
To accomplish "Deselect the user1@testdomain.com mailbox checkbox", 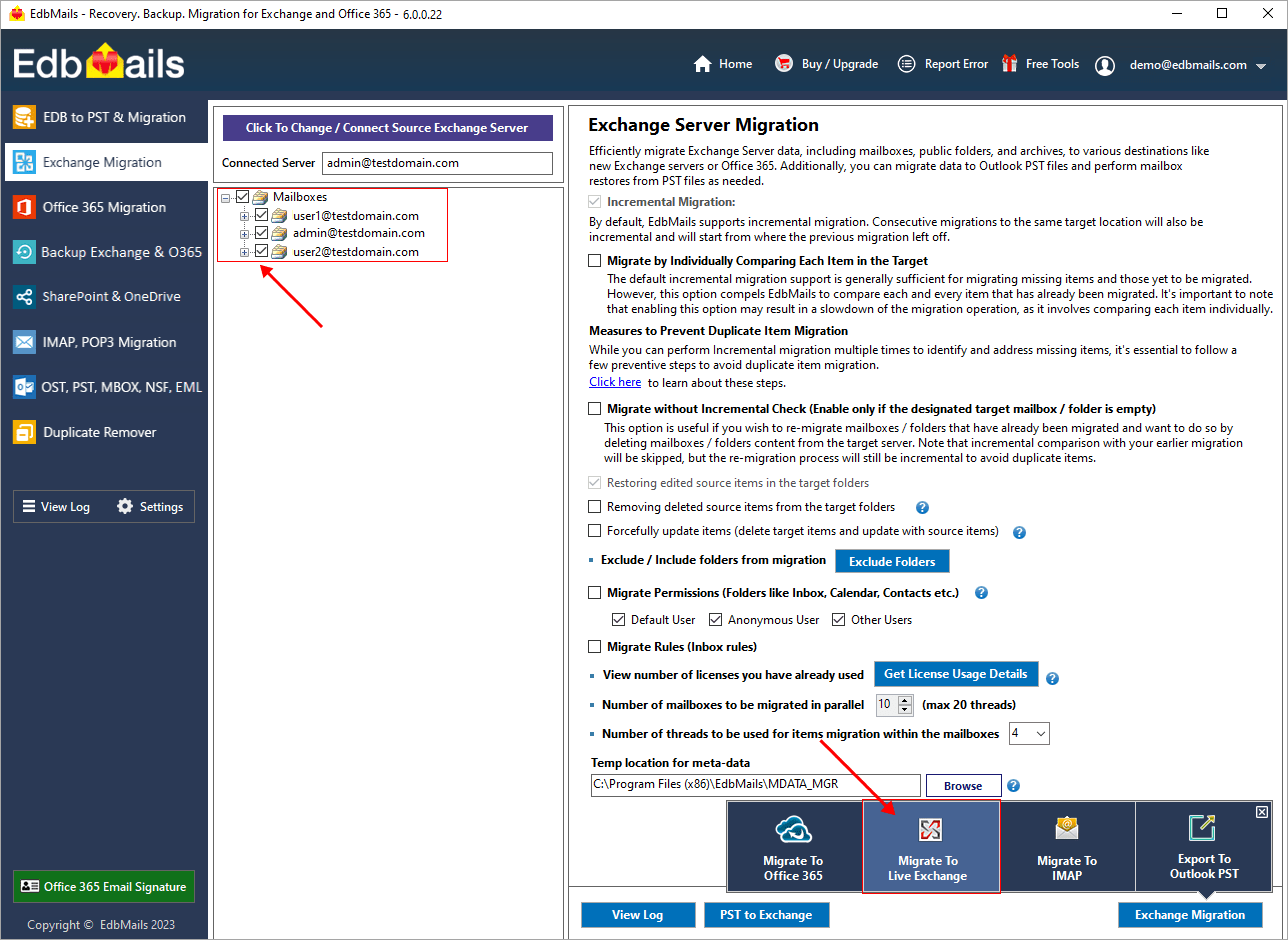I will pos(260,214).
